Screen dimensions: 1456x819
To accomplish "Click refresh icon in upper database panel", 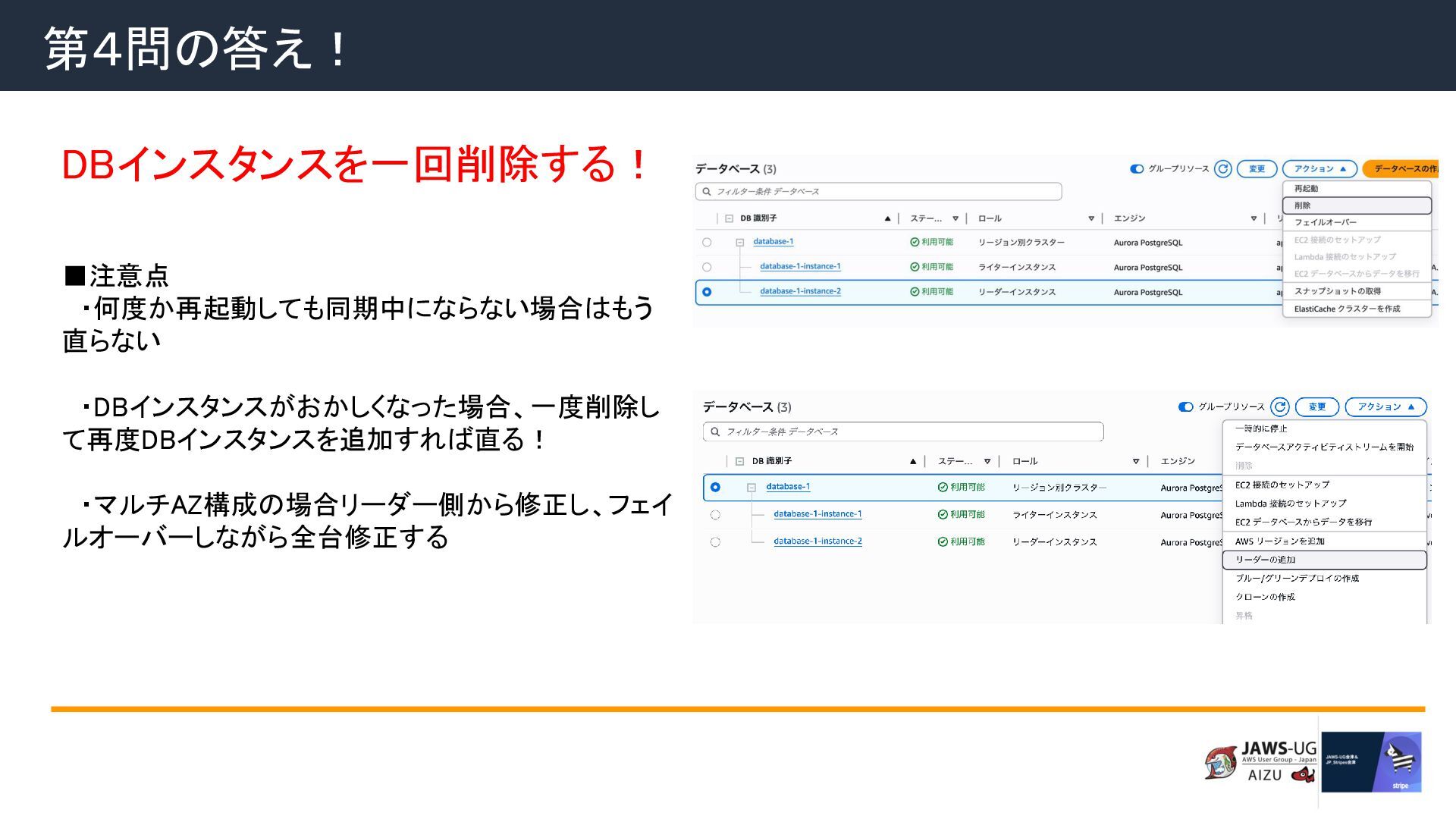I will pos(1222,169).
